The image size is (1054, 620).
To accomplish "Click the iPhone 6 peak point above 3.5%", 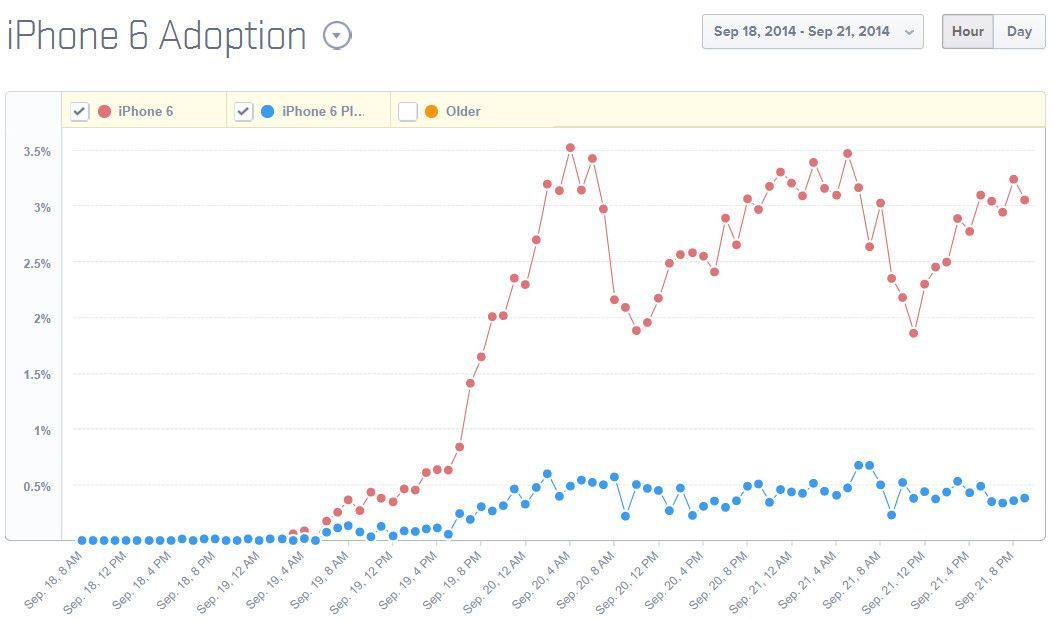I will pos(570,147).
